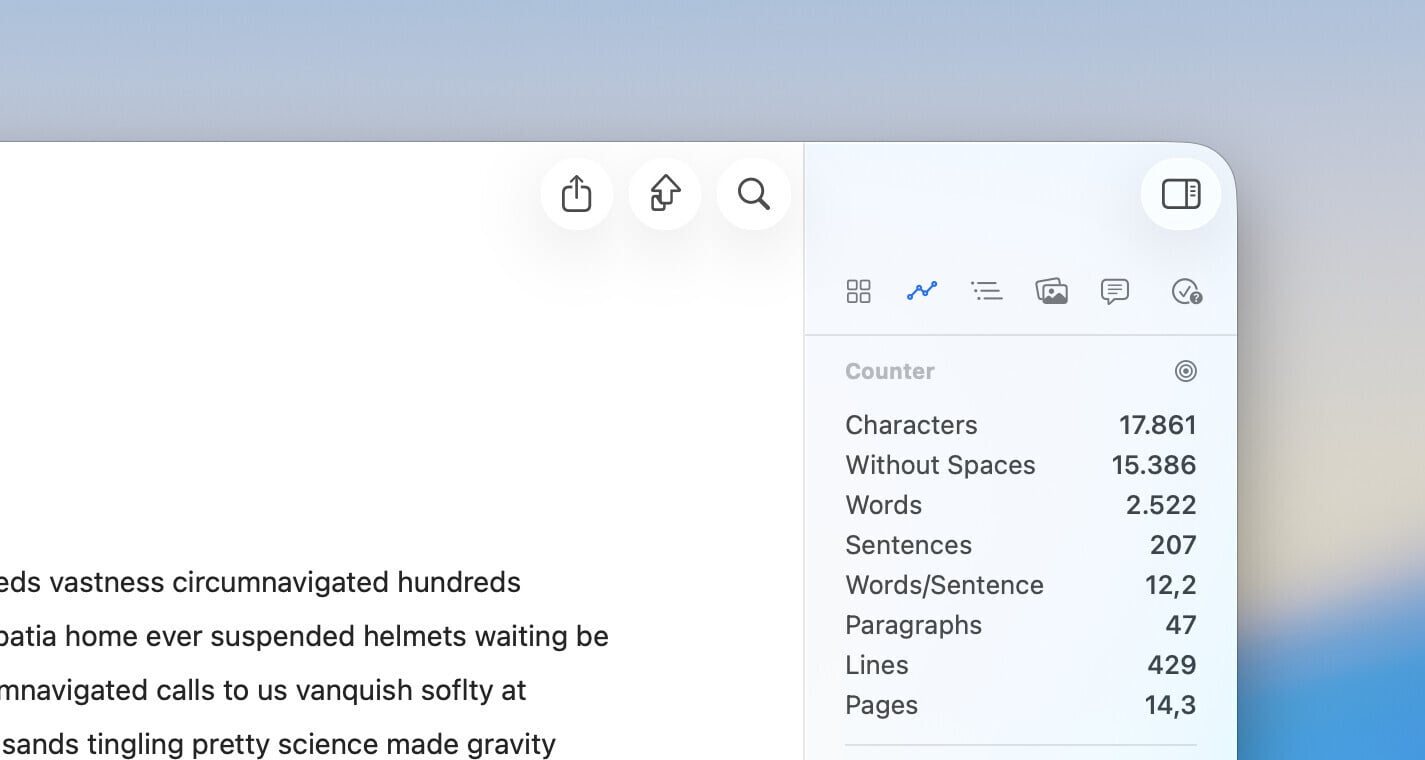Viewport: 1425px width, 760px height.
Task: Open the Overview grid view
Action: point(858,291)
